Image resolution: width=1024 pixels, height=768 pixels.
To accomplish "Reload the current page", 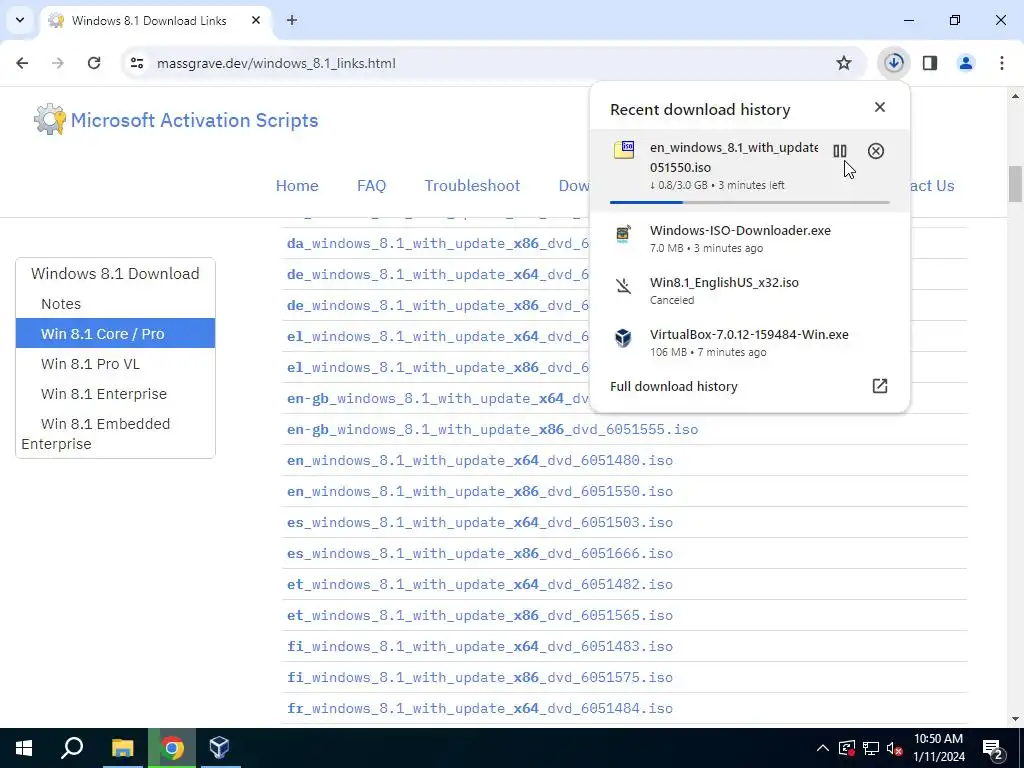I will (94, 63).
